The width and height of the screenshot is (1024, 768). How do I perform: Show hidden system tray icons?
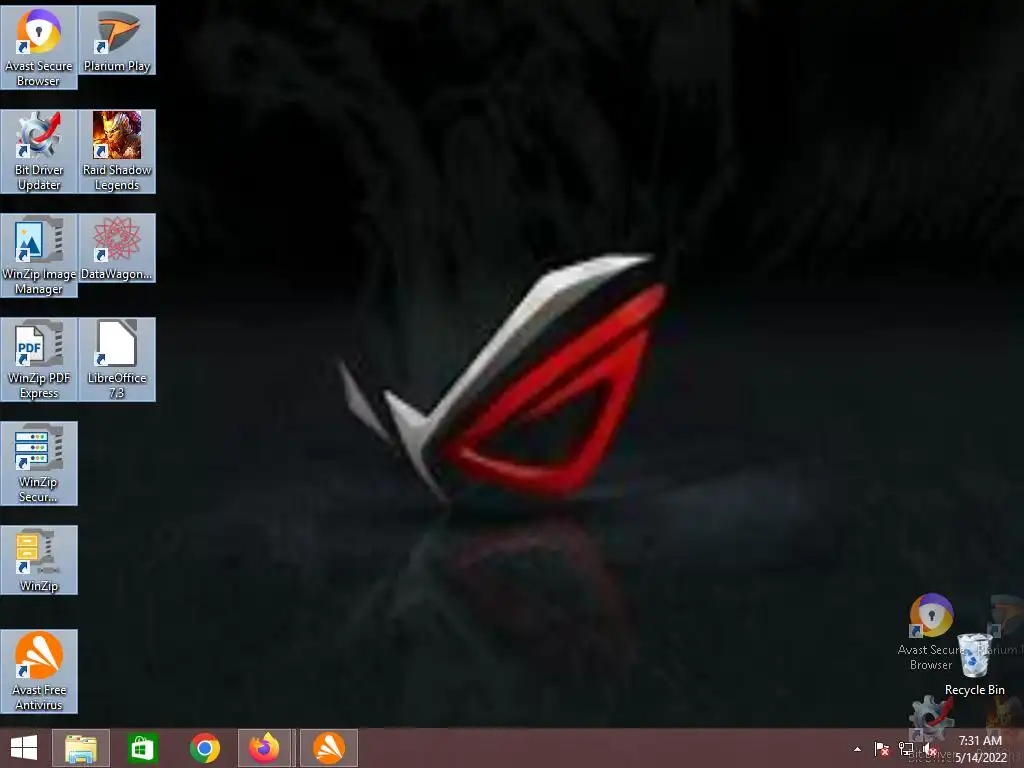point(857,749)
